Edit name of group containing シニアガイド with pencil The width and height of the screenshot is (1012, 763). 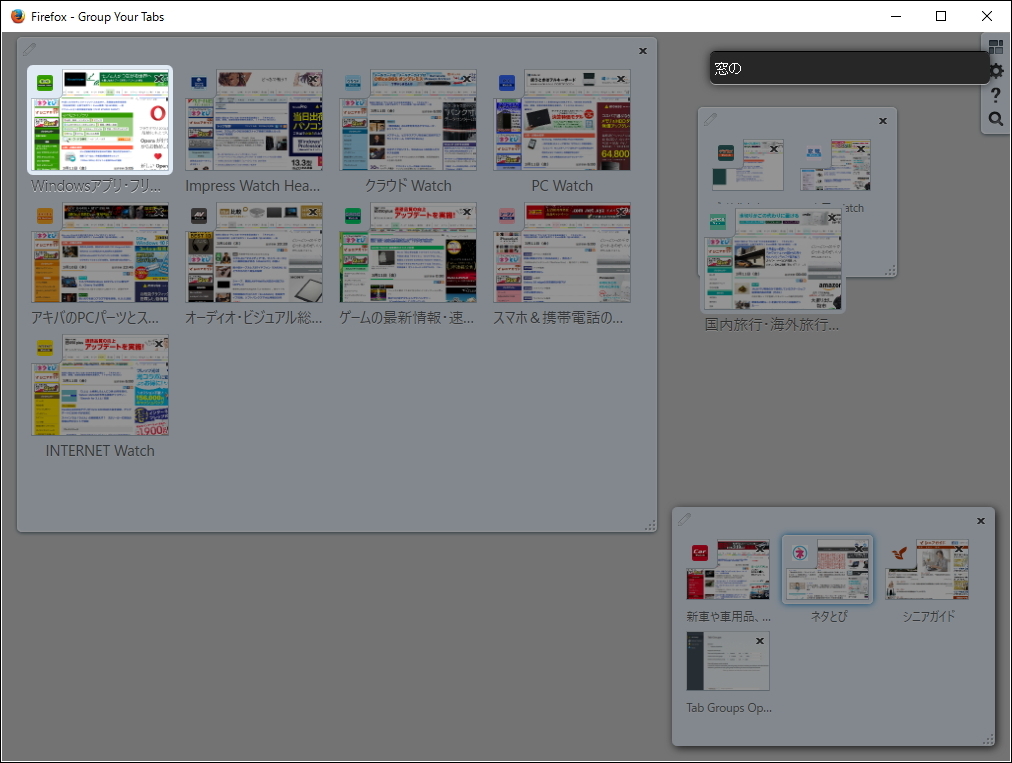pyautogui.click(x=684, y=519)
